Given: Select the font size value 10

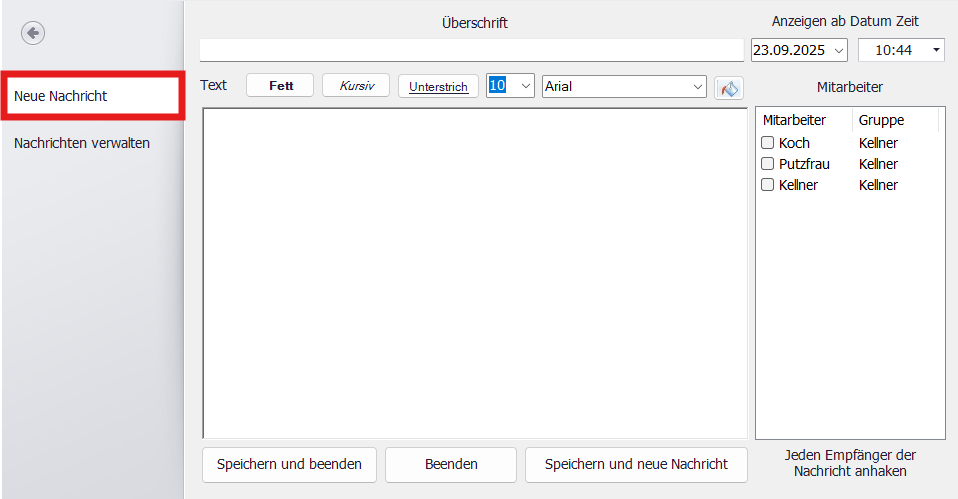Looking at the screenshot, I should [497, 86].
